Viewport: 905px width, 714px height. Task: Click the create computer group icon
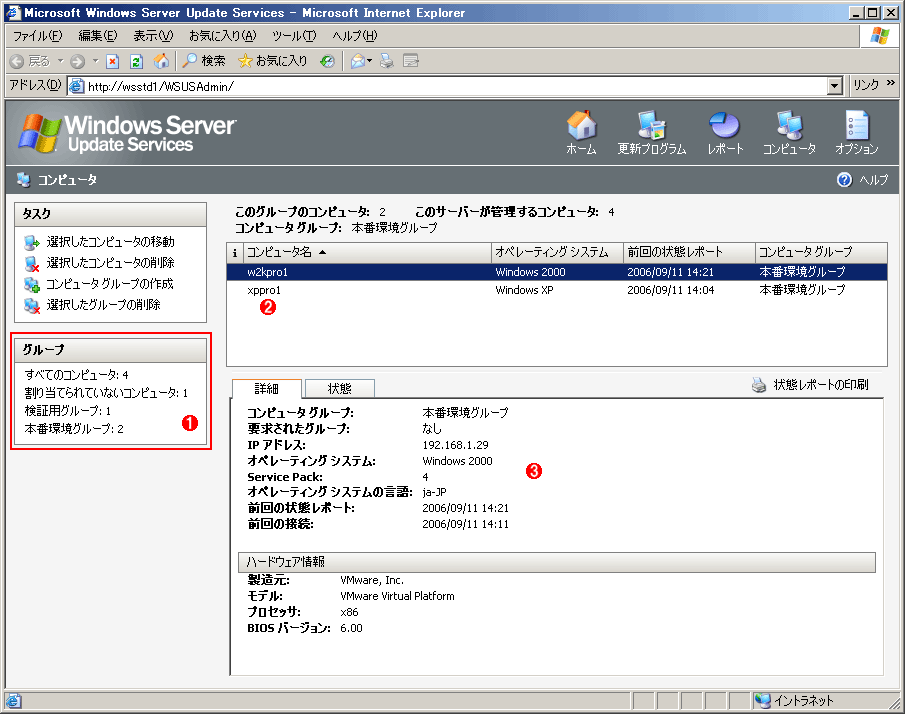point(32,285)
